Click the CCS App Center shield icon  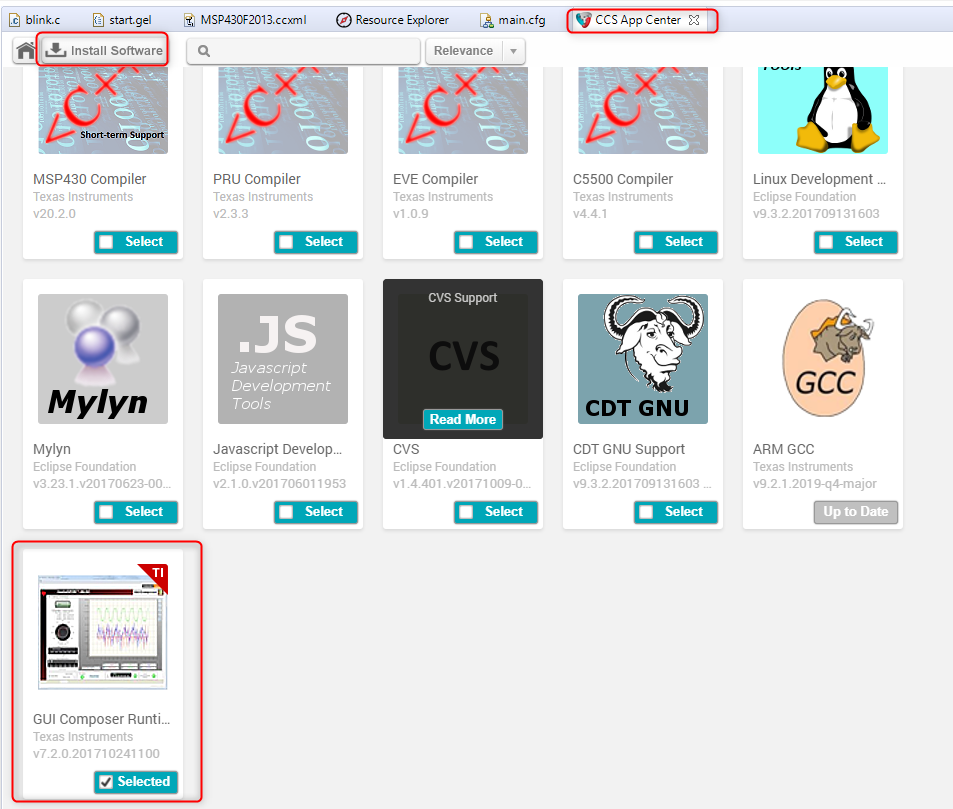pos(583,20)
